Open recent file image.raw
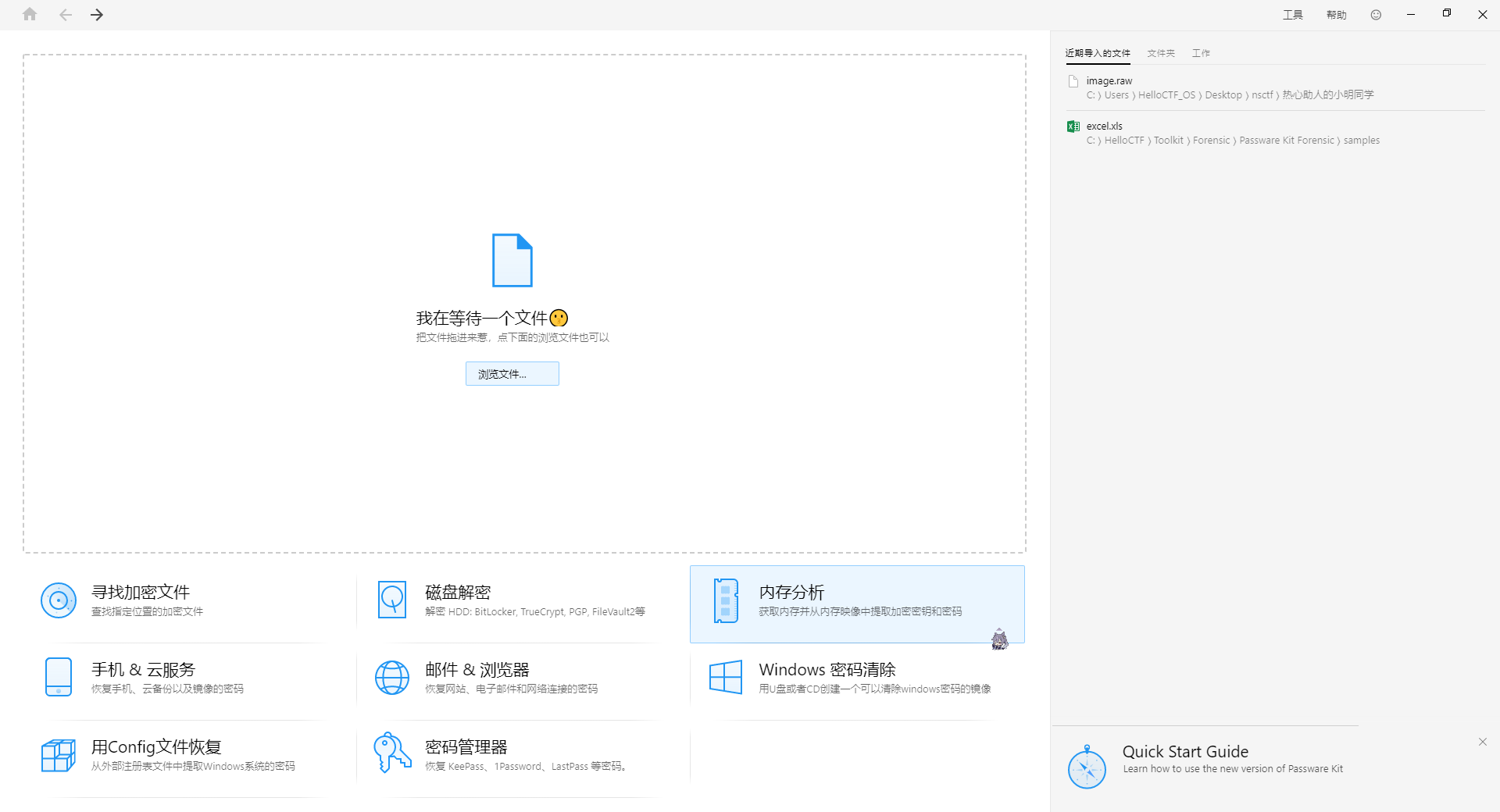 coord(1109,81)
